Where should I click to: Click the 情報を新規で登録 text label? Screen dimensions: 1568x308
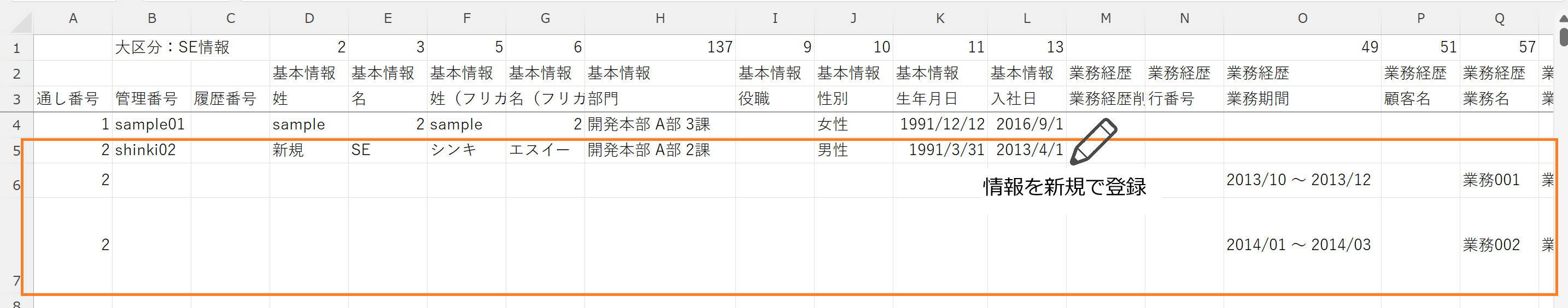(x=1064, y=187)
